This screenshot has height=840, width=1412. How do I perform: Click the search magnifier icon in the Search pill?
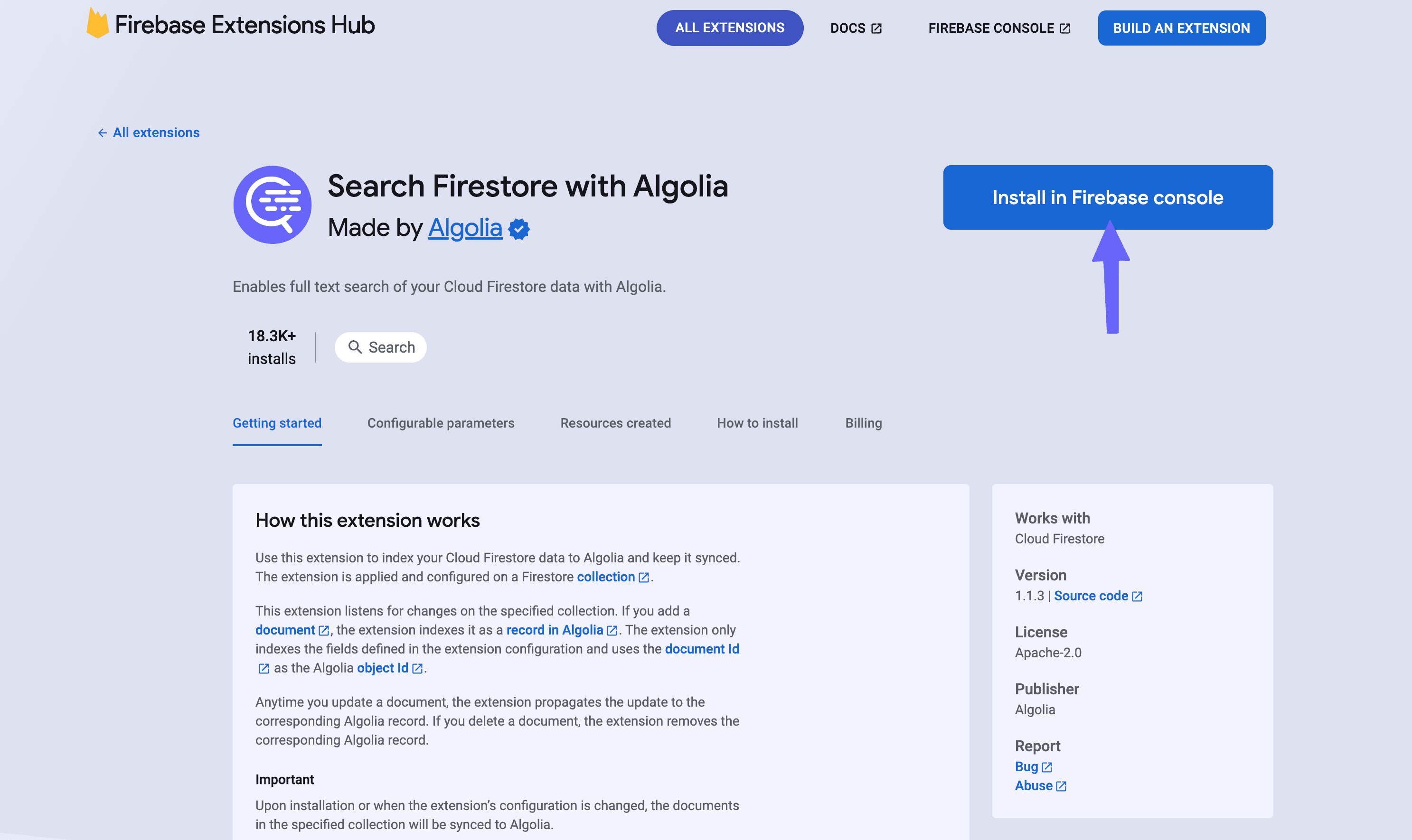(x=357, y=347)
